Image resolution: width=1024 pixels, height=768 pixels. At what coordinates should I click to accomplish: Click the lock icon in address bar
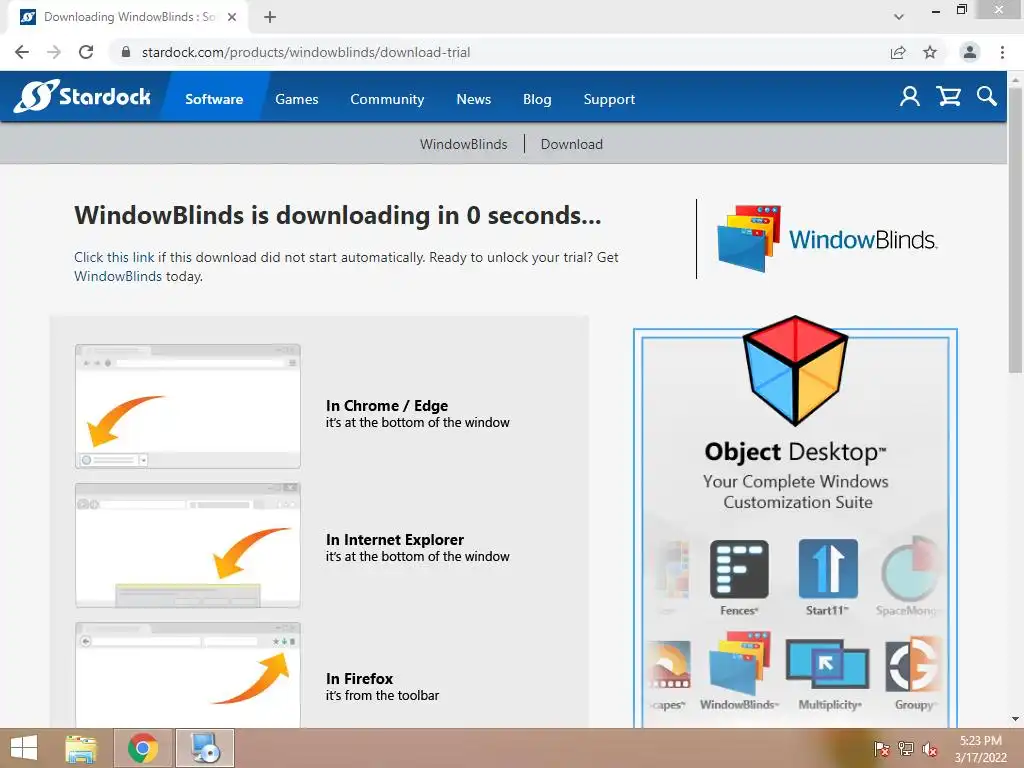coord(126,52)
